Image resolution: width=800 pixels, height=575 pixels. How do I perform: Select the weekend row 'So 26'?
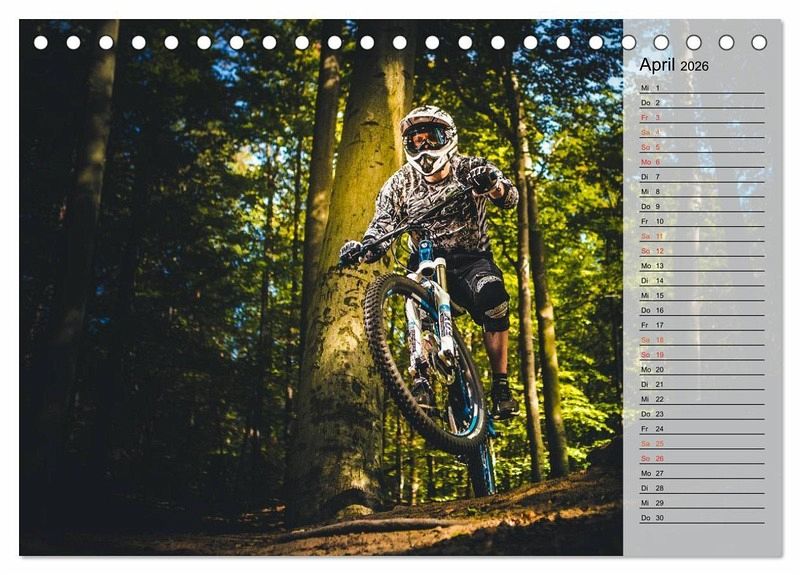[702, 458]
